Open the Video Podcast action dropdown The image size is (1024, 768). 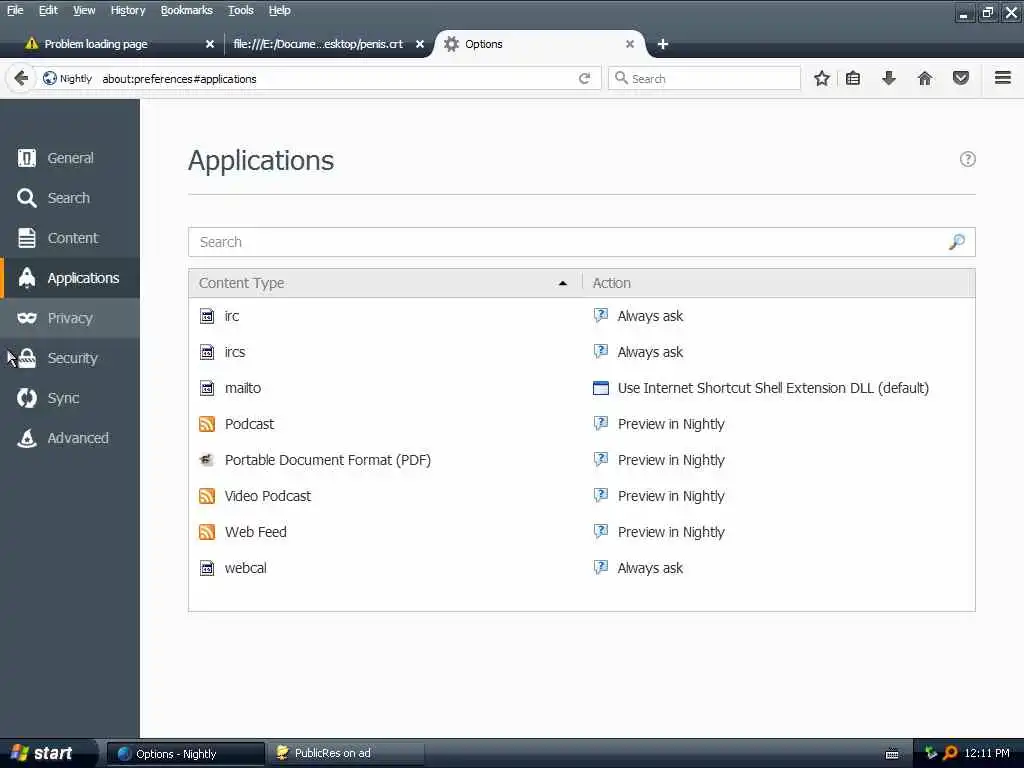pos(777,496)
